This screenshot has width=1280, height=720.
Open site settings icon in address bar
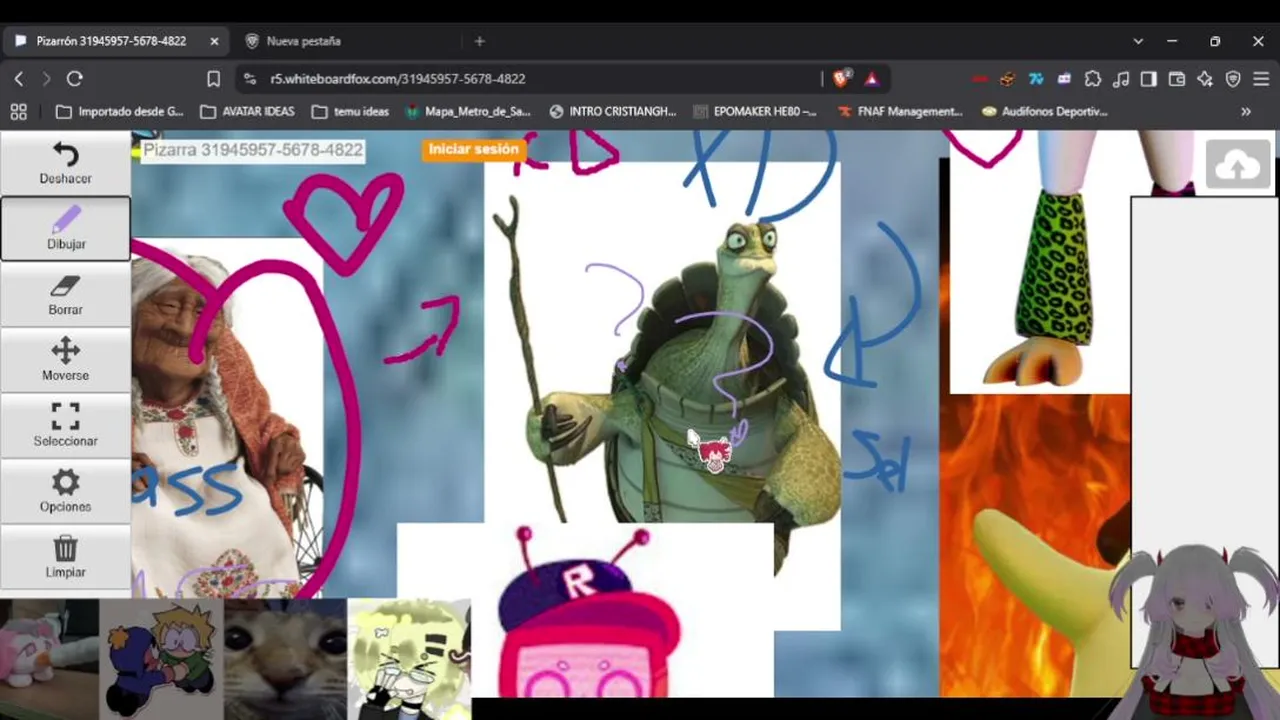[250, 78]
